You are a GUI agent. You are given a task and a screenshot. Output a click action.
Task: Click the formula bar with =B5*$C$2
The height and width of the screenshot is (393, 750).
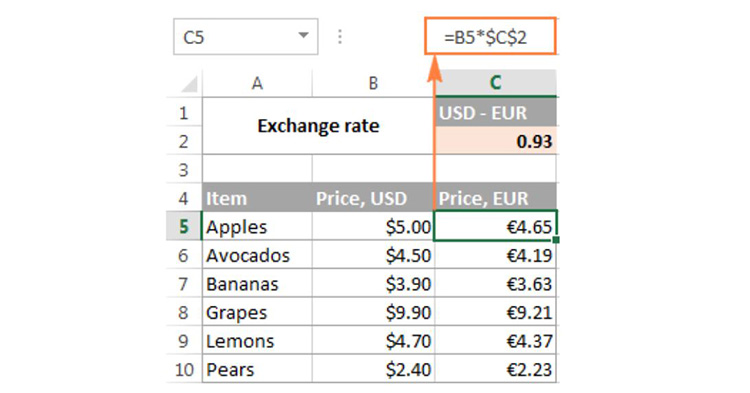(x=491, y=36)
